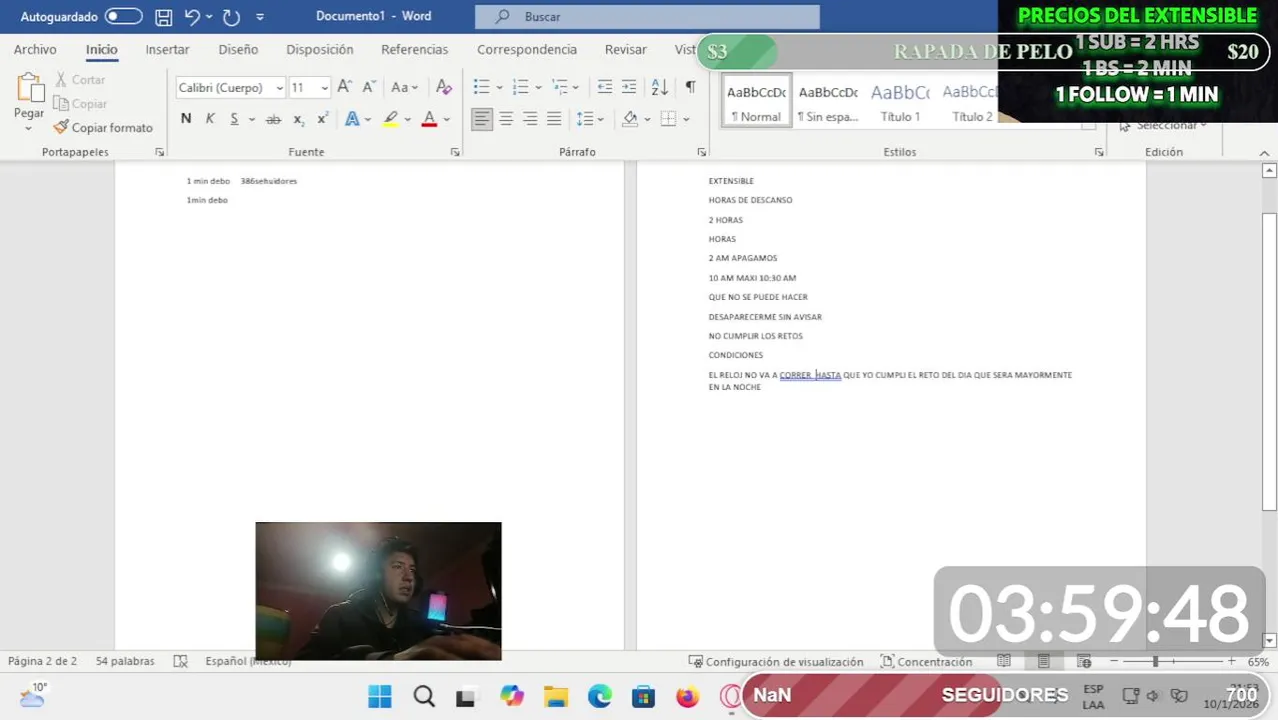
Task: Apply the red font color
Action: click(x=429, y=119)
